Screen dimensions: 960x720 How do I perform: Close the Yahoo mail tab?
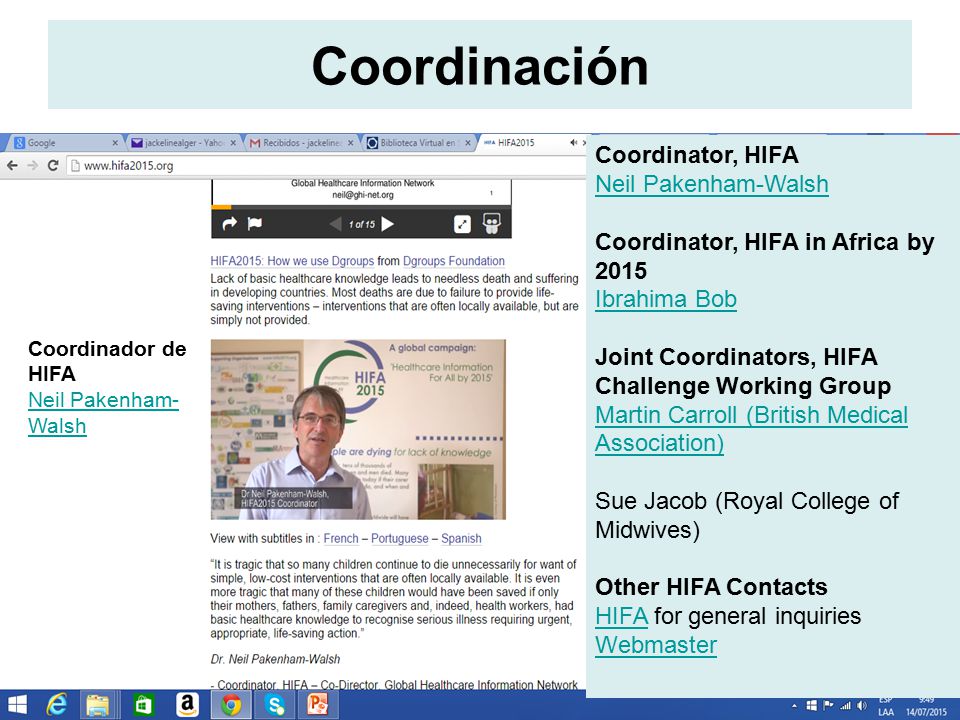pyautogui.click(x=233, y=143)
